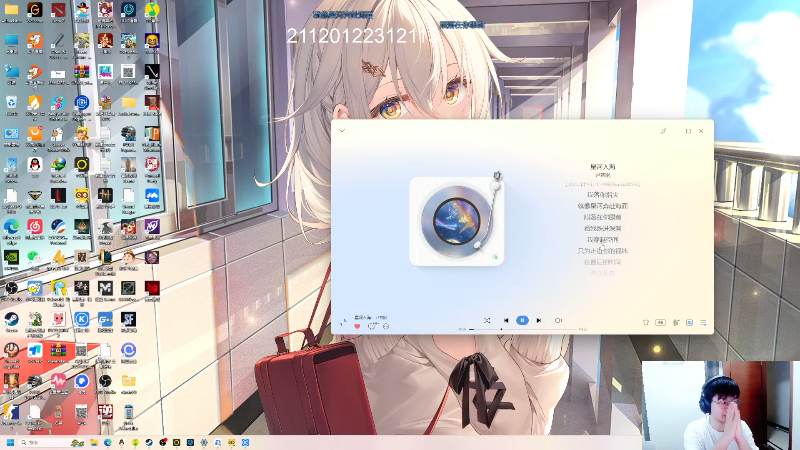This screenshot has height=450, width=800.
Task: Click the webcam overlay at bottom right
Action: coord(720,406)
